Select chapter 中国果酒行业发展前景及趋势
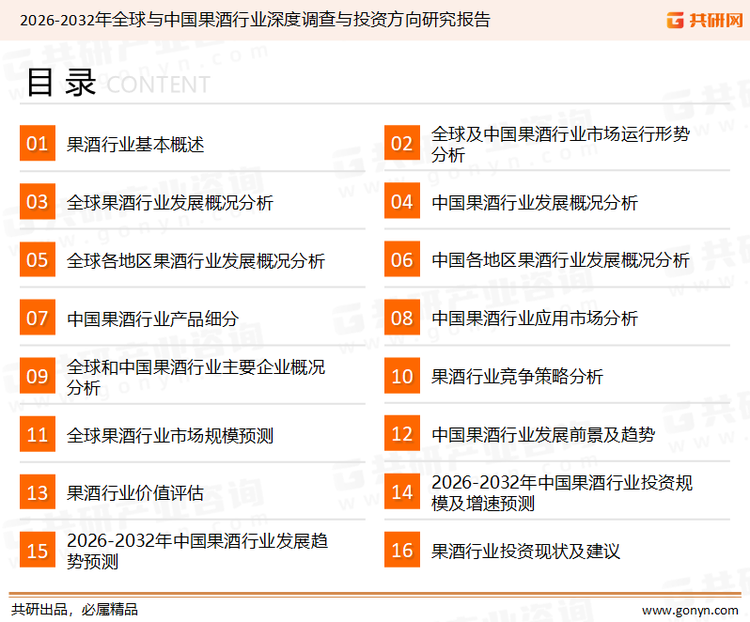 tap(543, 434)
